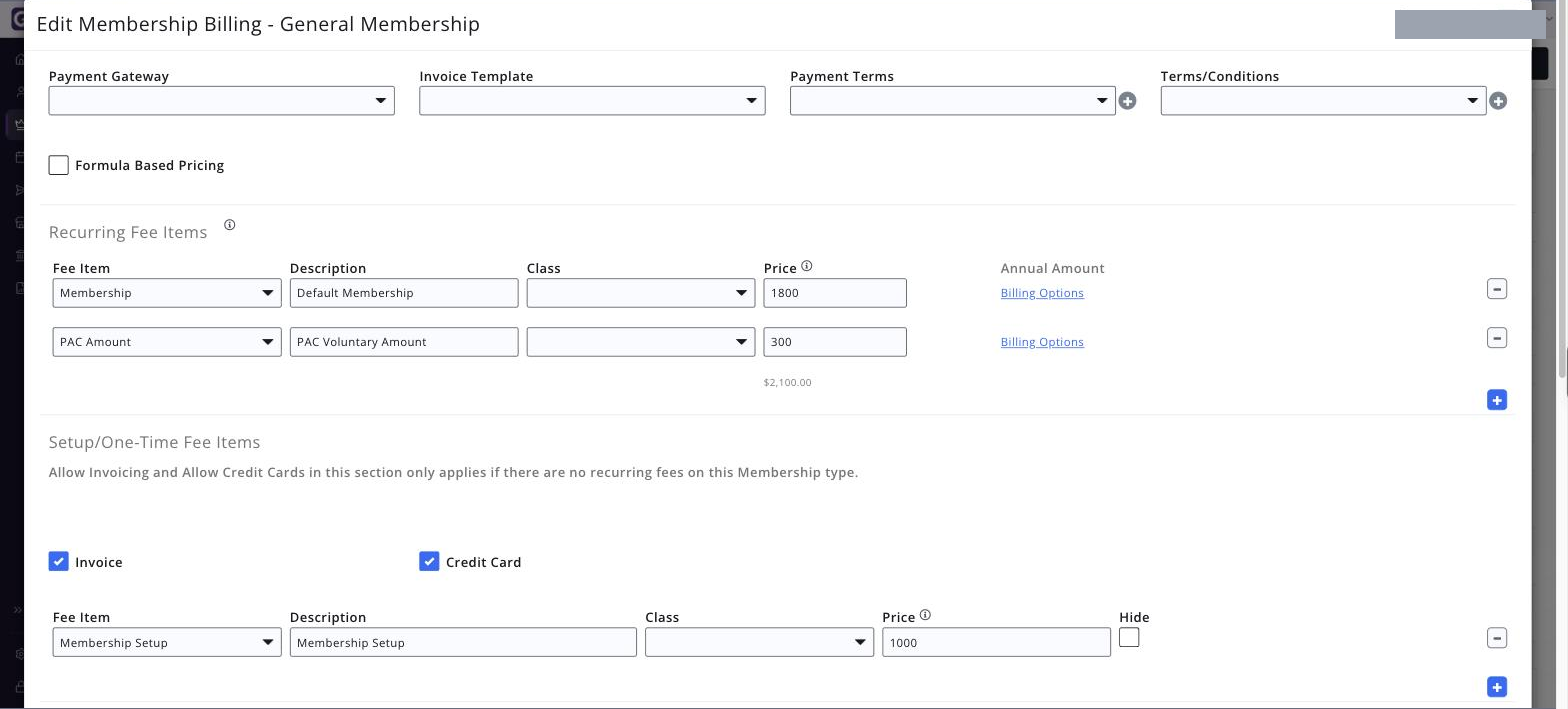Add new Terms/Conditions with plus icon
1568x709 pixels.
coord(1498,101)
